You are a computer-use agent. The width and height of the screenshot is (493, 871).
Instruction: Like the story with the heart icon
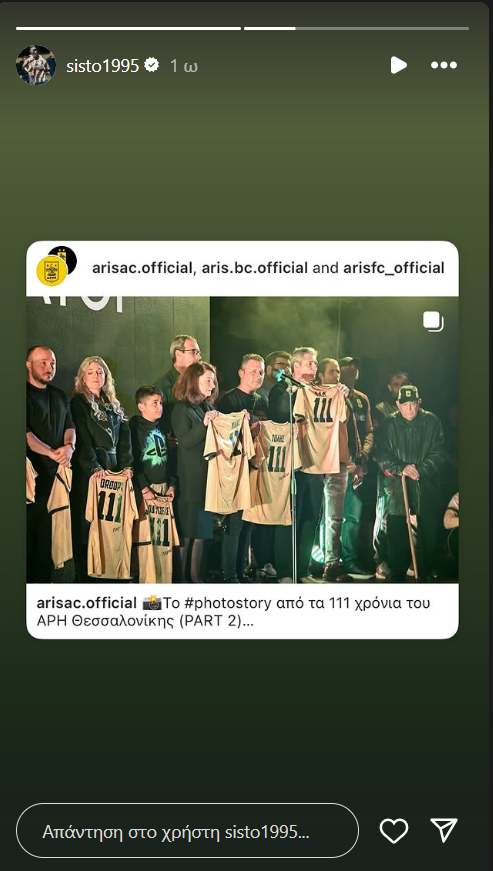pyautogui.click(x=394, y=831)
